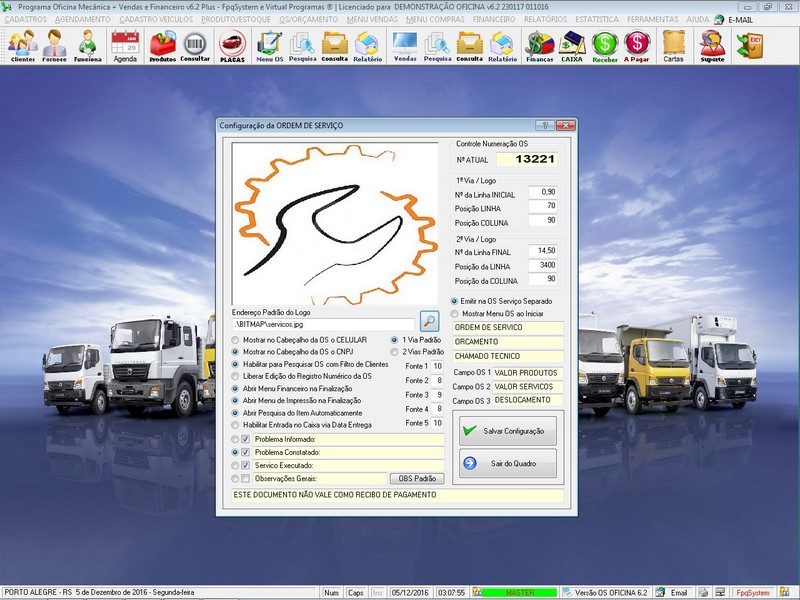Open the Cartas icon

tap(673, 46)
